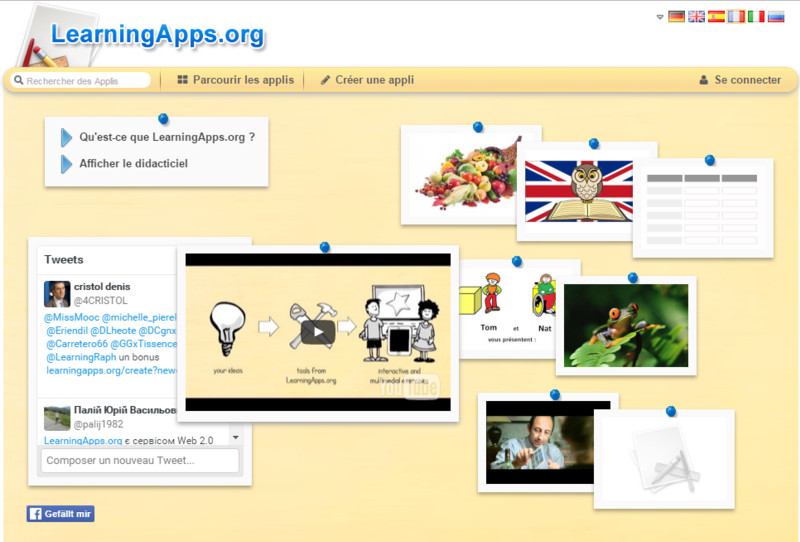Screen dimensions: 800x542
Task: Focus the Rechercher des Applis field
Action: pyautogui.click(x=81, y=80)
